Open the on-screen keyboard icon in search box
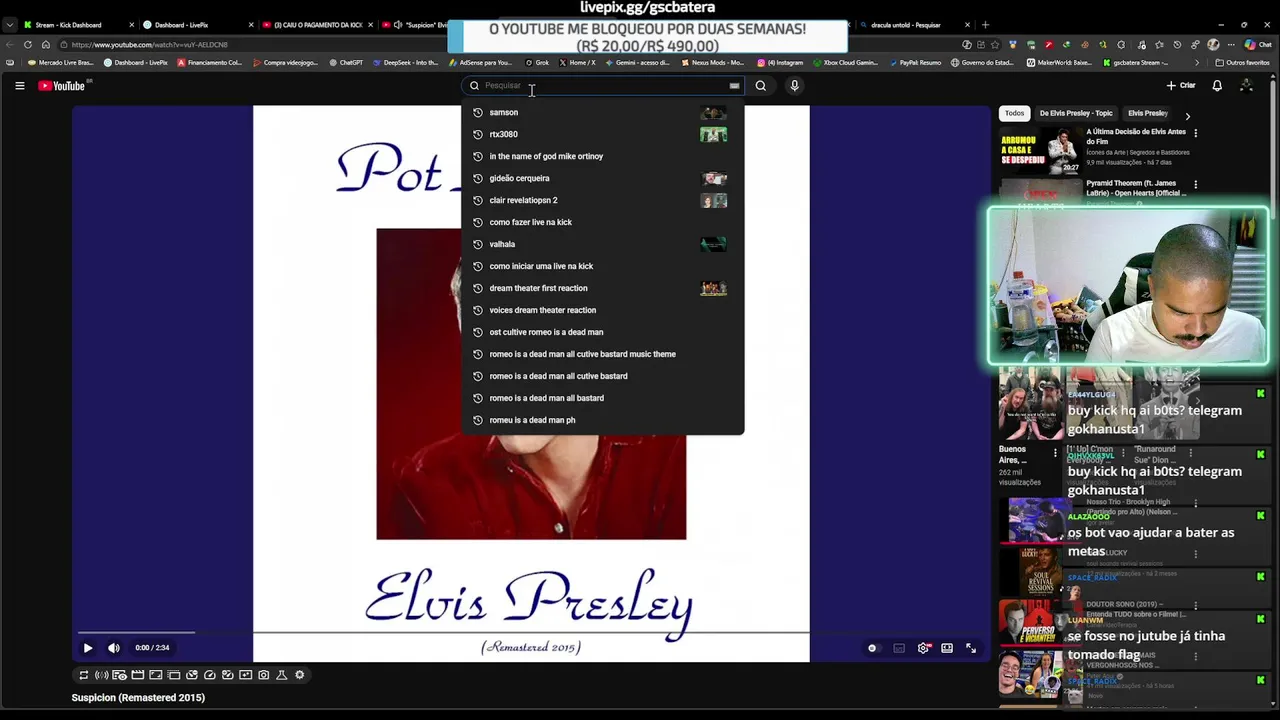The height and width of the screenshot is (720, 1280). (734, 86)
